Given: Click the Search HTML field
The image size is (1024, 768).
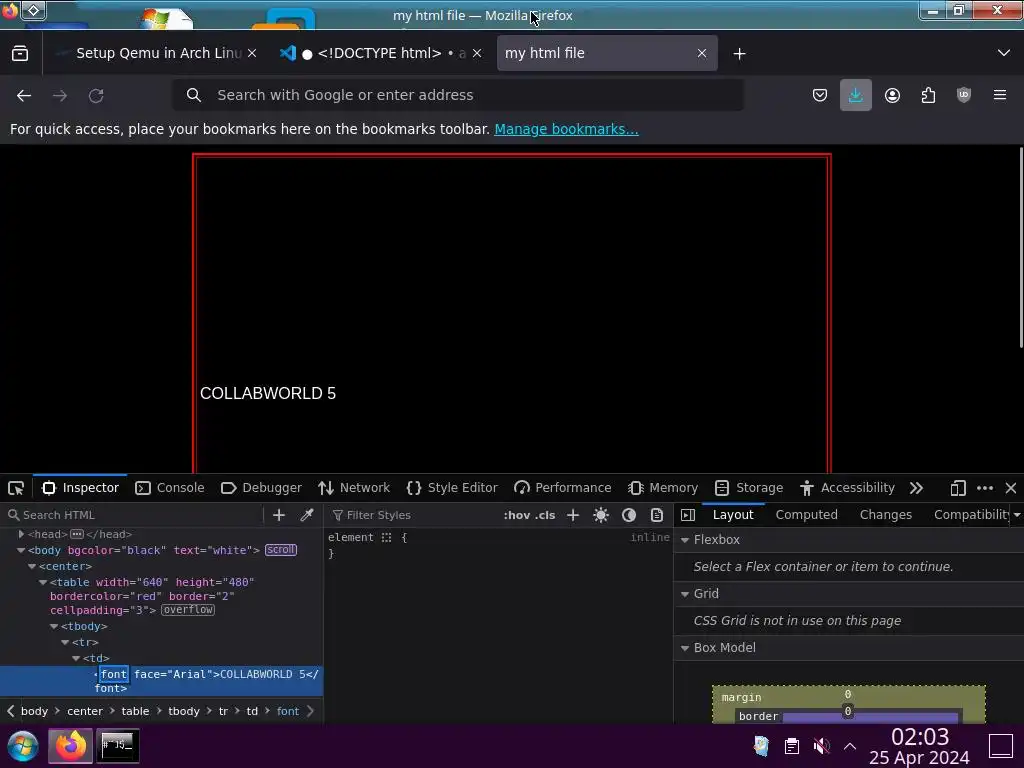Looking at the screenshot, I should coord(134,515).
